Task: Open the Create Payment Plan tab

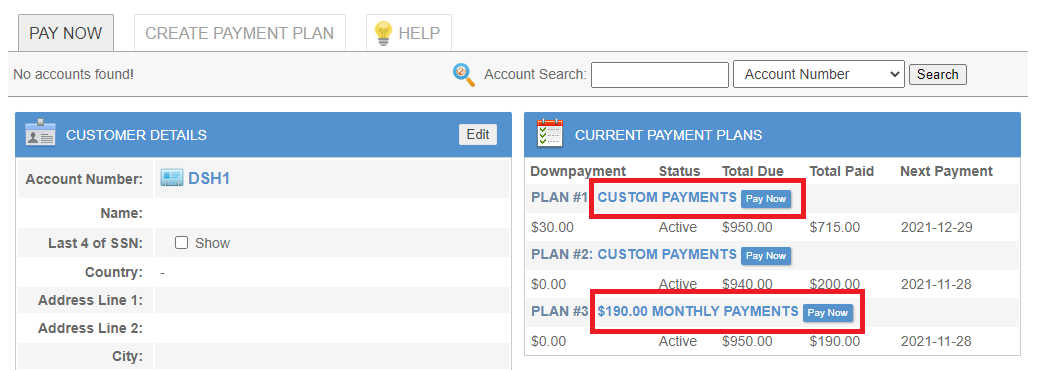Action: pyautogui.click(x=239, y=33)
